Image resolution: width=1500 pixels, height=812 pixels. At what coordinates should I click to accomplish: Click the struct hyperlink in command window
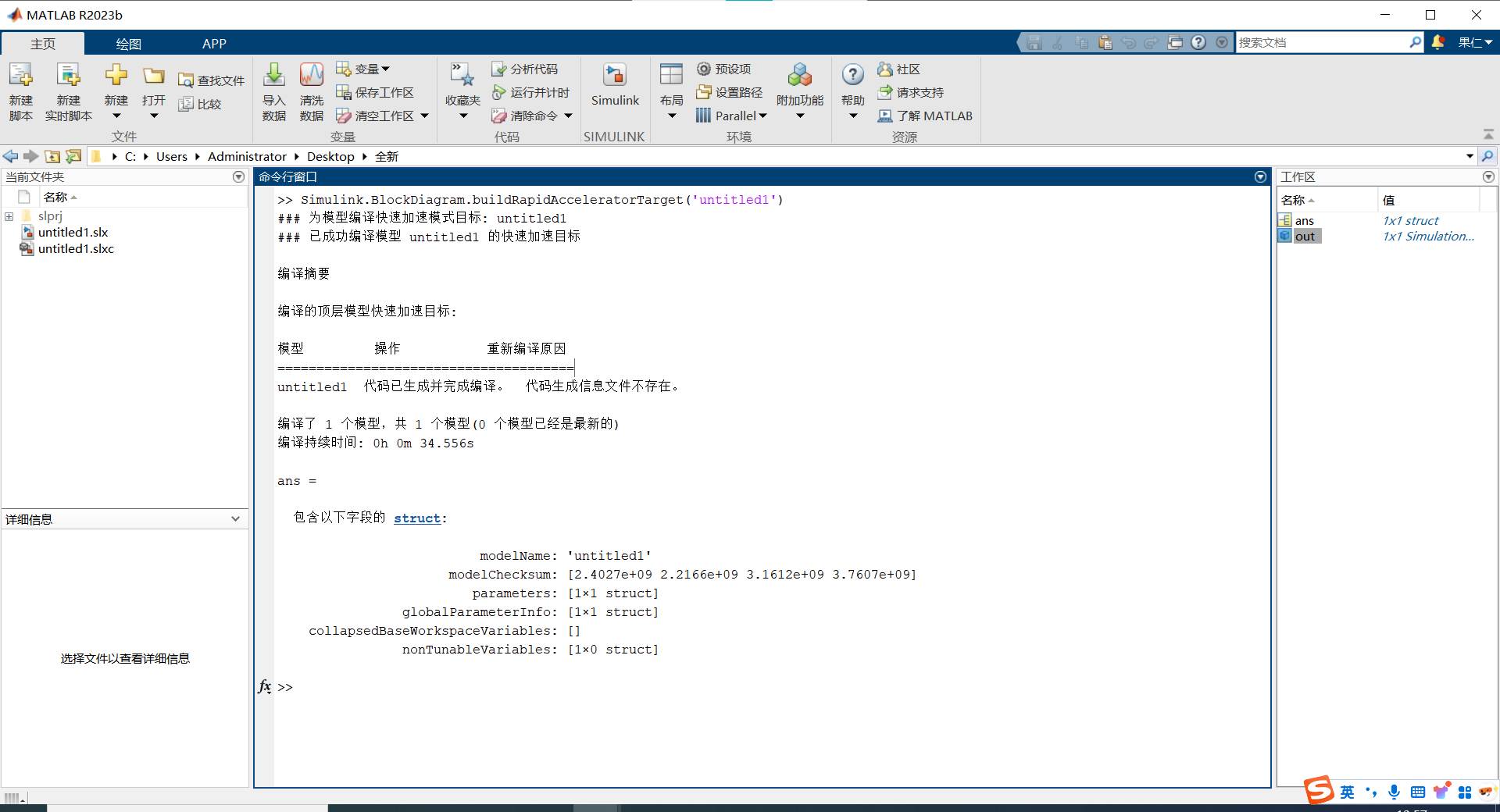418,518
